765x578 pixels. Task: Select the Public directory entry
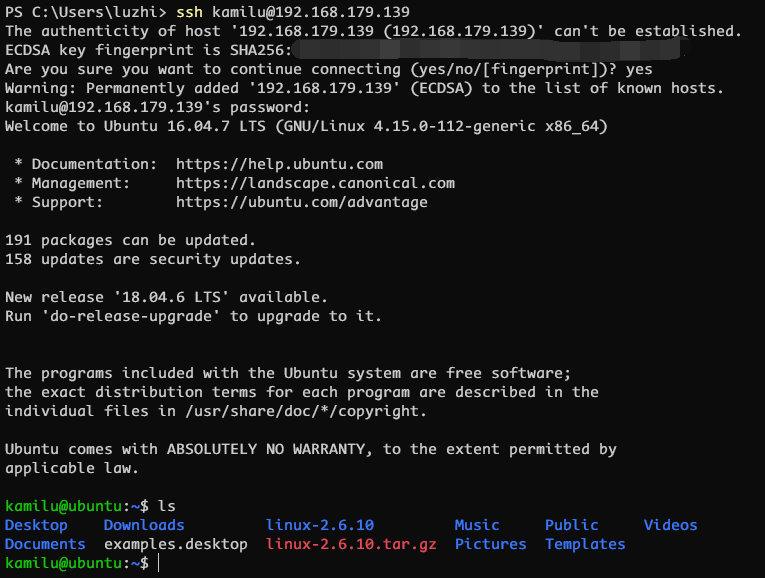point(571,525)
